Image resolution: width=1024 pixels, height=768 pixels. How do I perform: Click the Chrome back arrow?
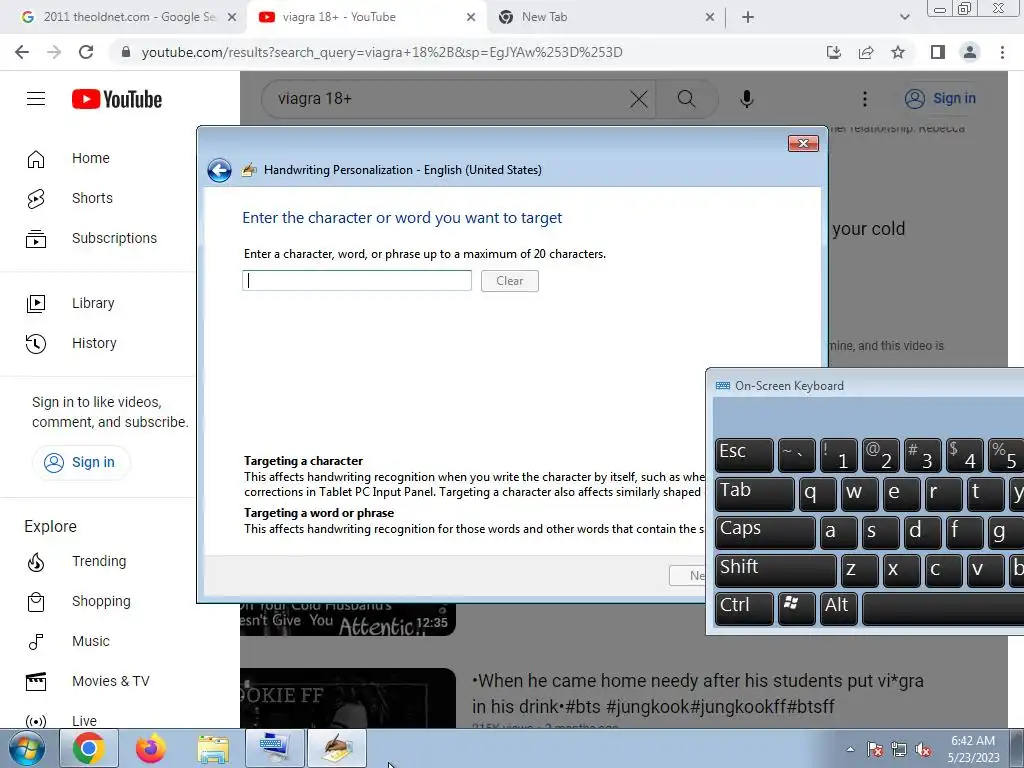click(x=22, y=52)
